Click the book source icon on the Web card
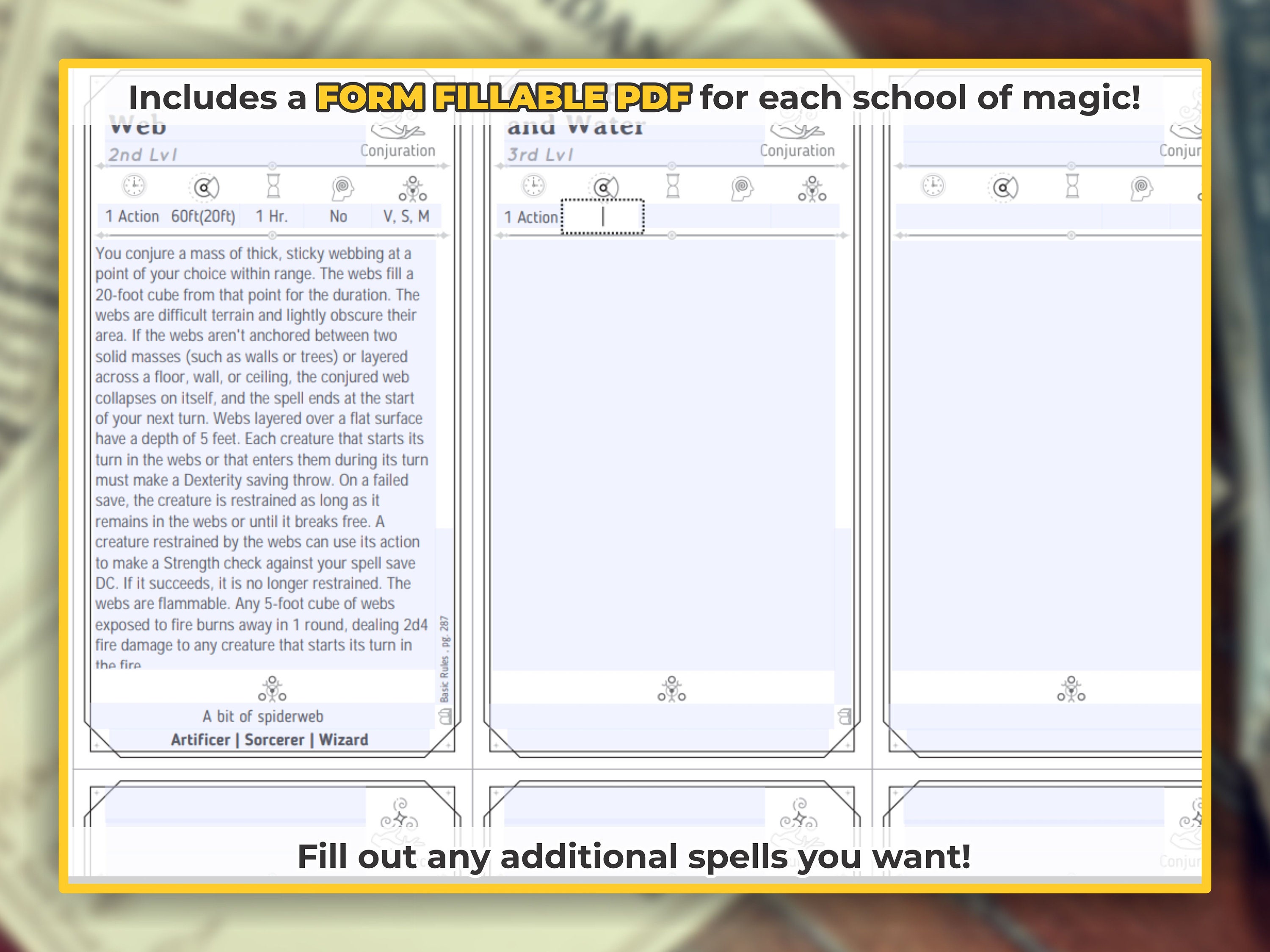This screenshot has width=1270, height=952. coord(445,716)
